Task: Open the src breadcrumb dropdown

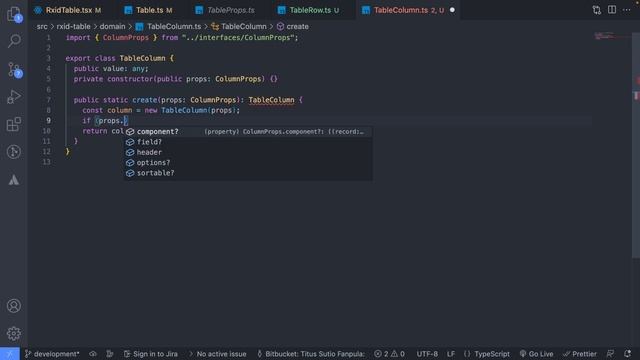Action: click(42, 27)
